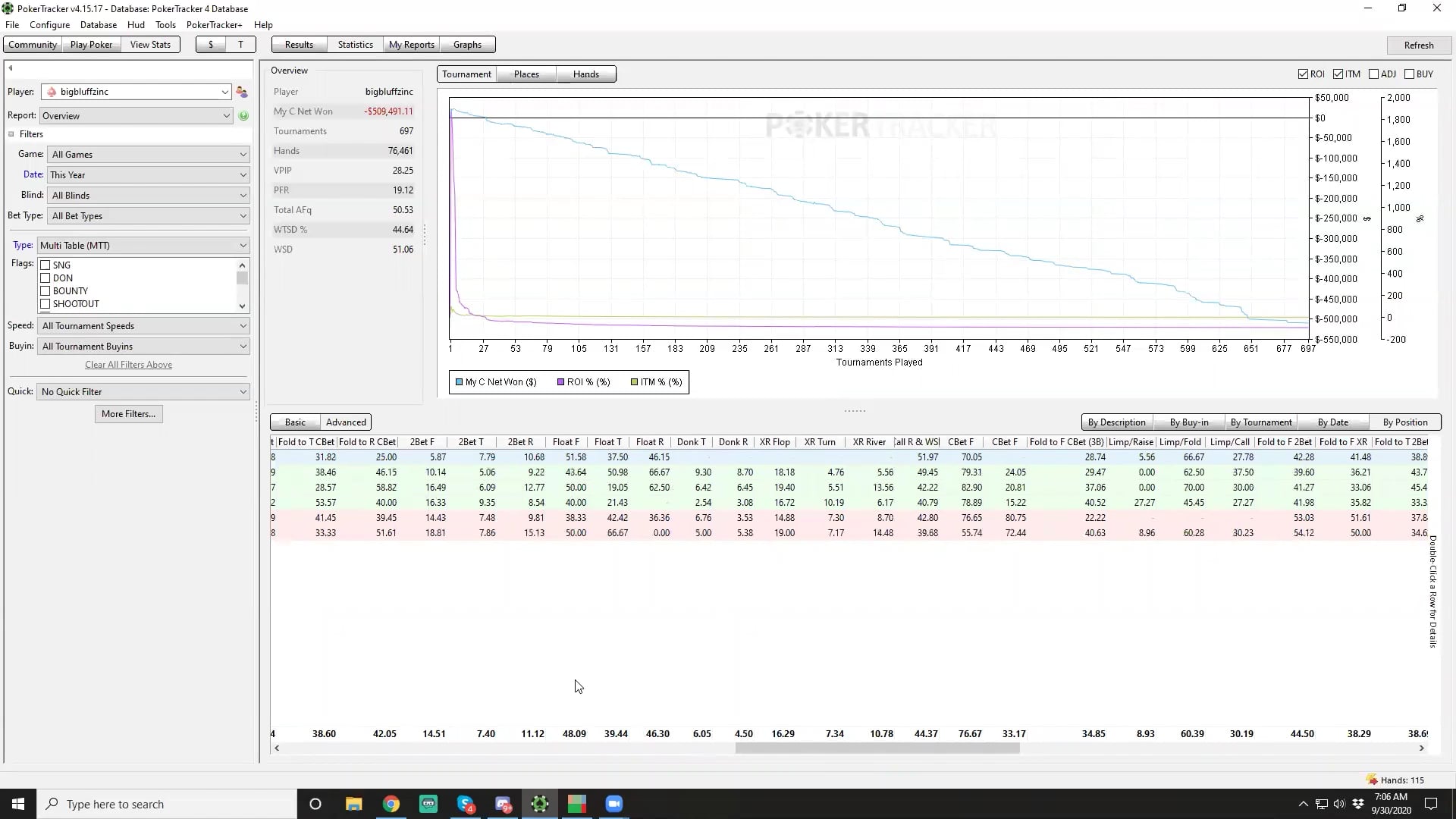Open Skype from the taskbar
This screenshot has height=819, width=1456.
point(465,804)
